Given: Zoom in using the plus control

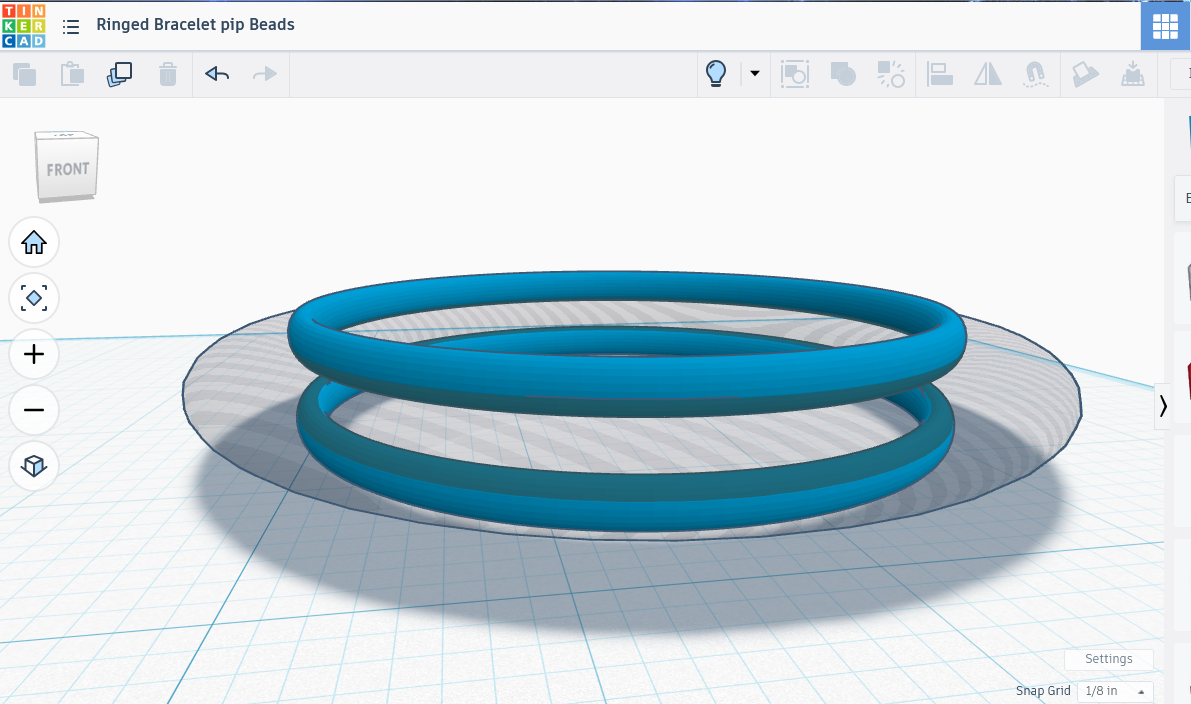Looking at the screenshot, I should click(34, 354).
